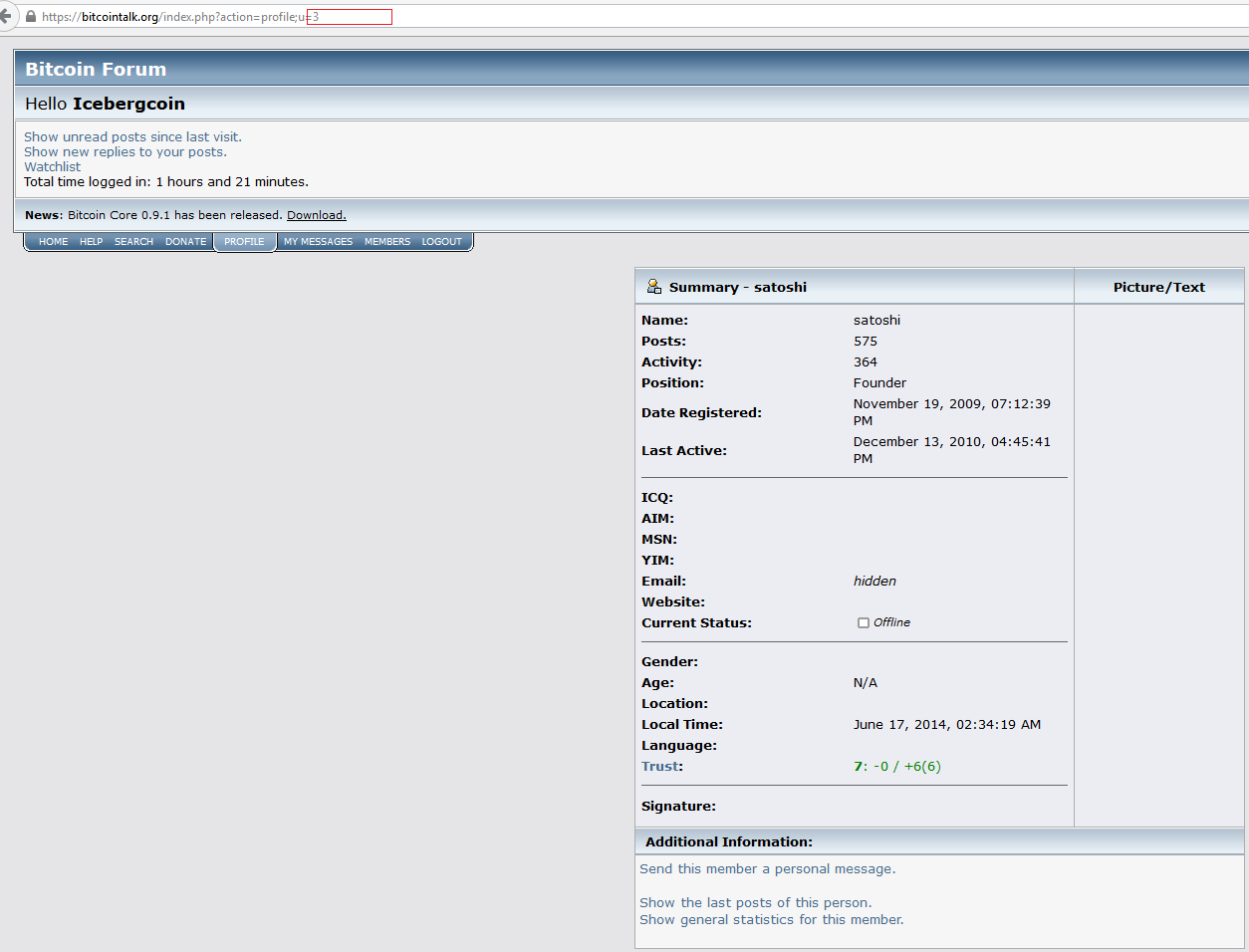The height and width of the screenshot is (952, 1249).
Task: Click the local time June 17, 2014
Action: (947, 725)
